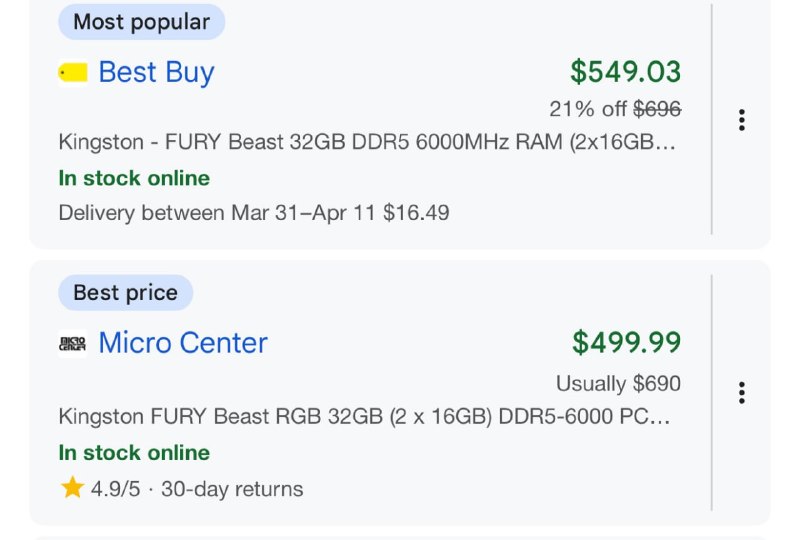Image resolution: width=800 pixels, height=540 pixels.
Task: Open the Kingston FURY Beast 6000MHz RAM listing
Action: coord(367,142)
